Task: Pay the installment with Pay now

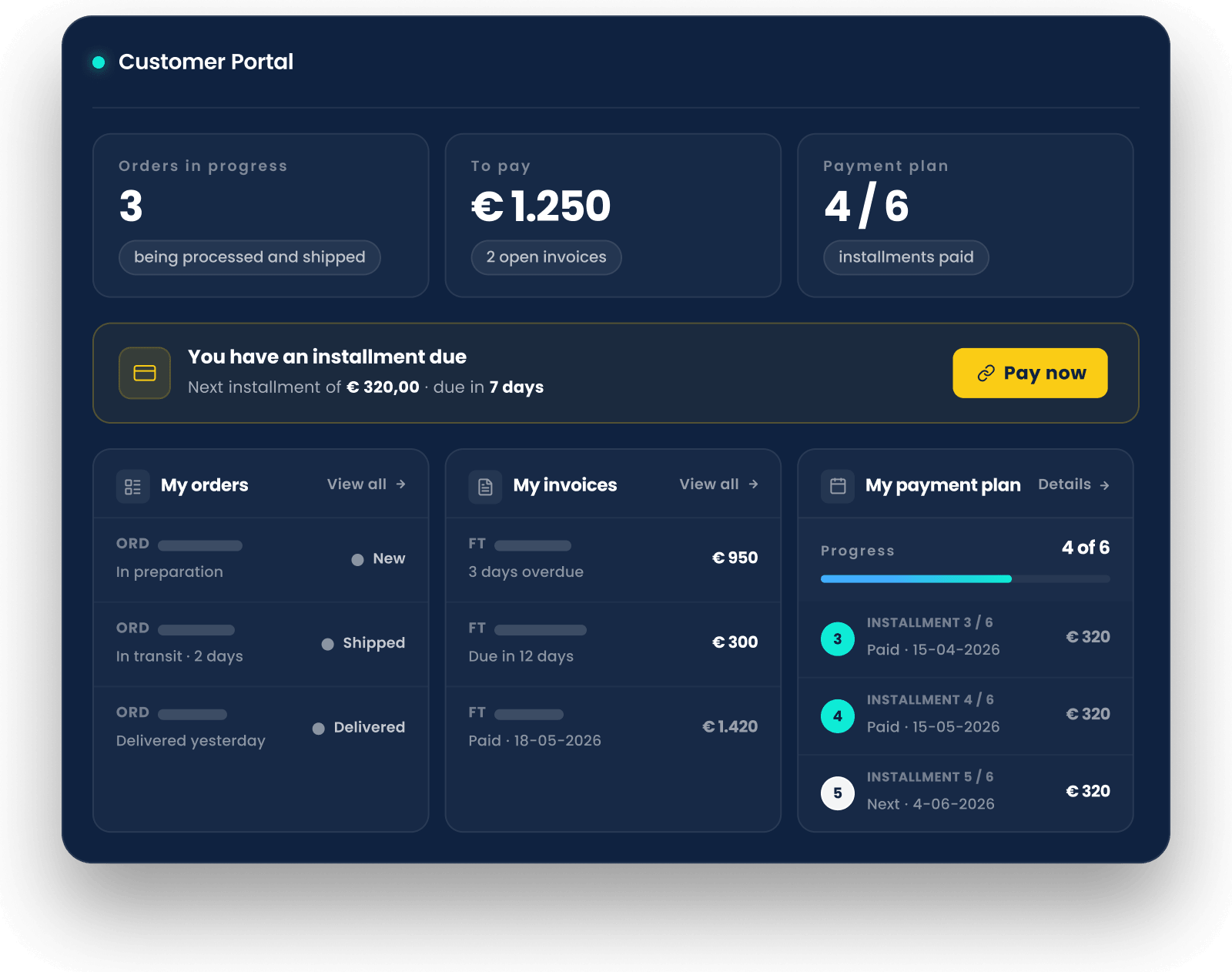Action: [x=1030, y=373]
